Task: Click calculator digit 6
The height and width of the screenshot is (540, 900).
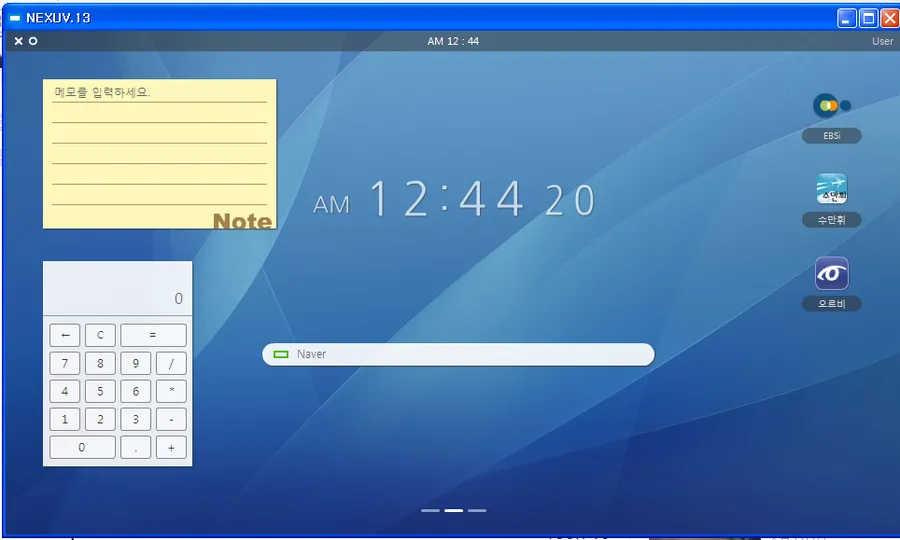Action: click(x=135, y=391)
